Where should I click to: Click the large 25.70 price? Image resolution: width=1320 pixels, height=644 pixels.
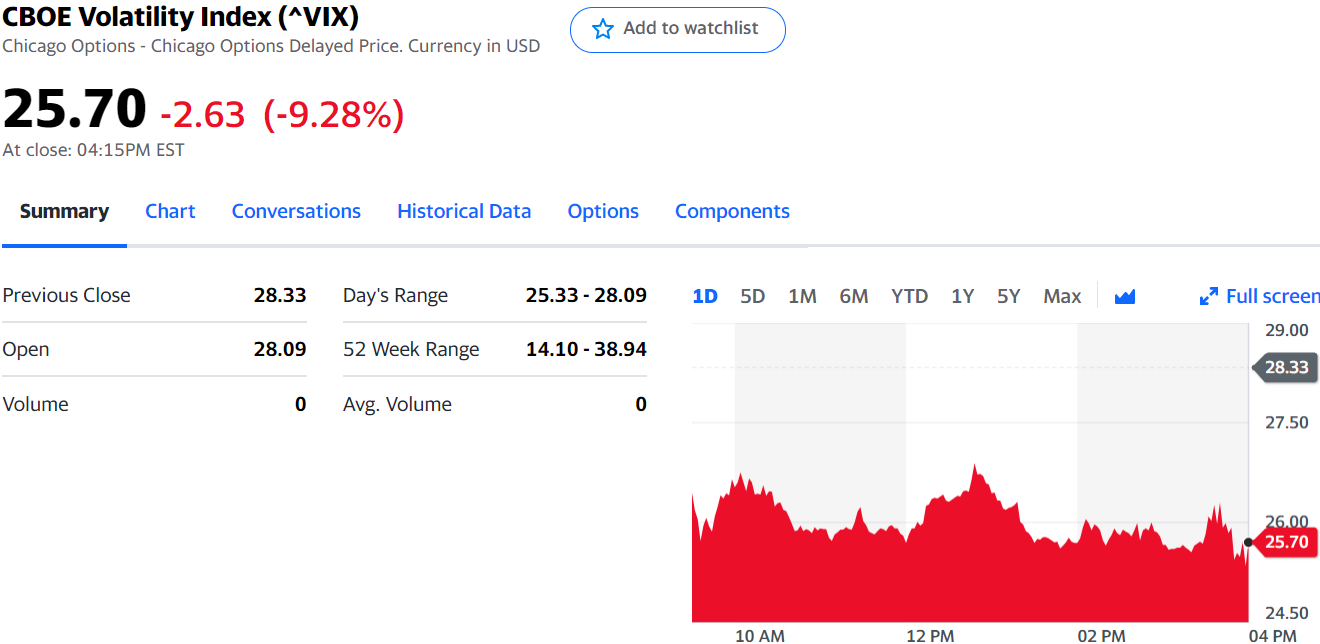75,109
